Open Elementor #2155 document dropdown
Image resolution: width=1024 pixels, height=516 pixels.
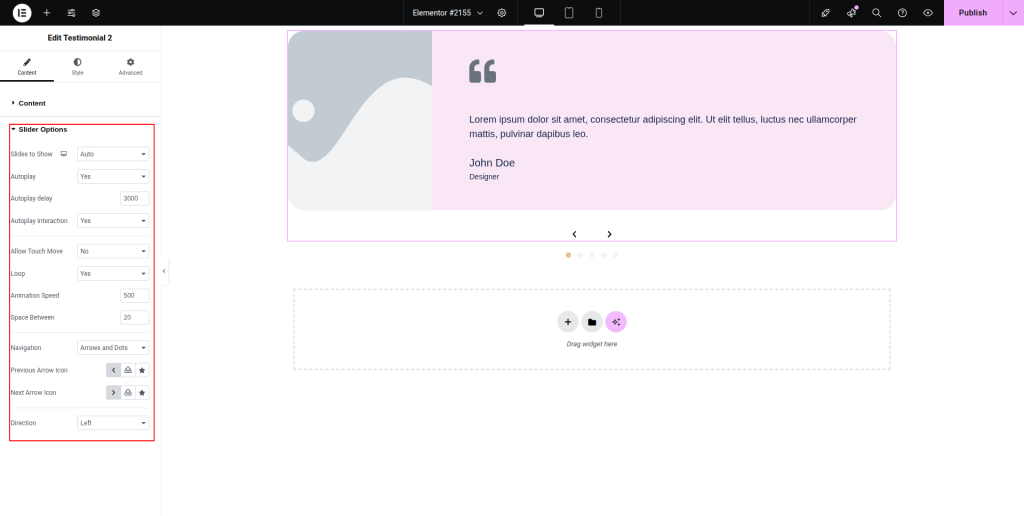[447, 12]
